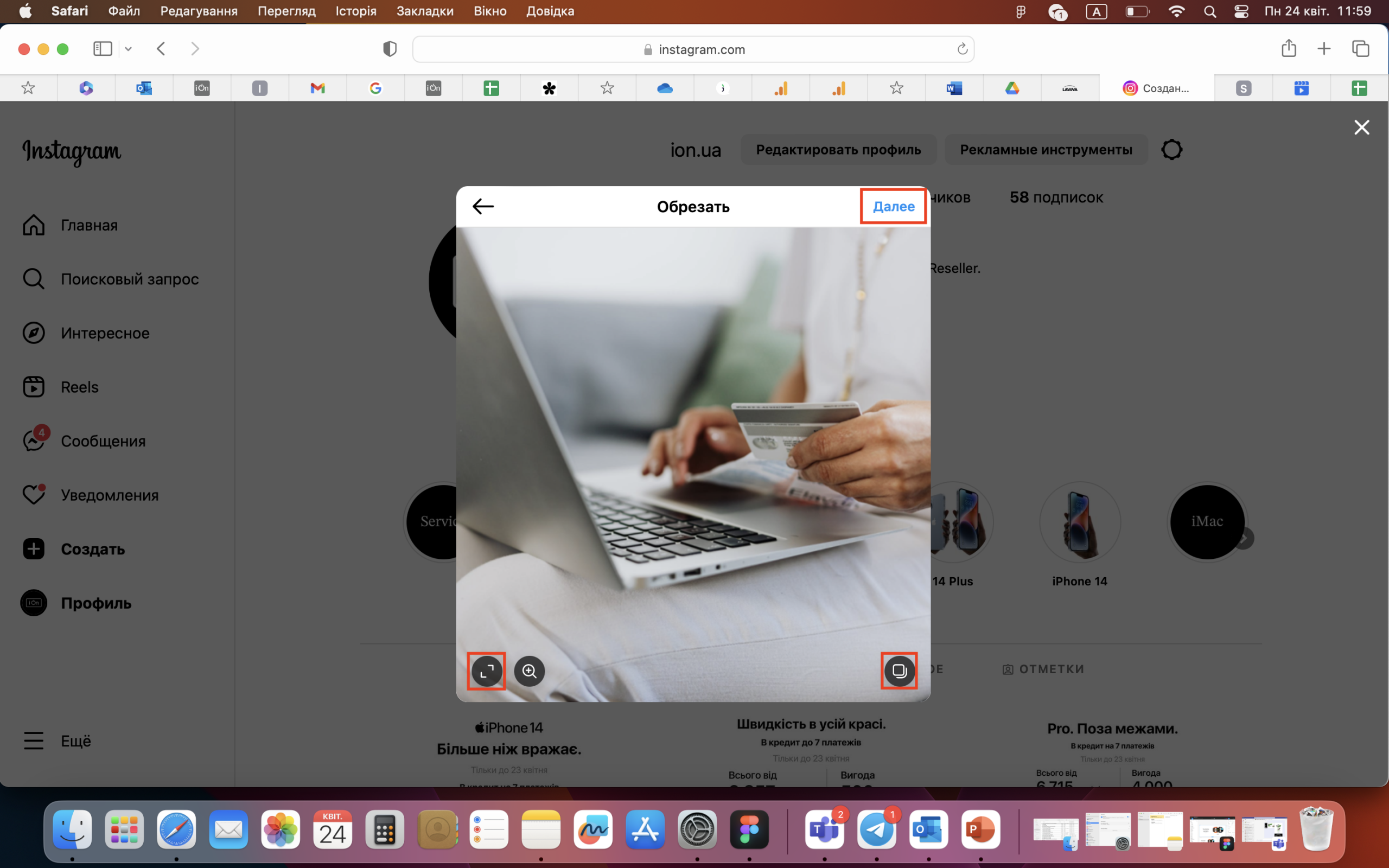Open Уведомления notifications

pos(91,495)
